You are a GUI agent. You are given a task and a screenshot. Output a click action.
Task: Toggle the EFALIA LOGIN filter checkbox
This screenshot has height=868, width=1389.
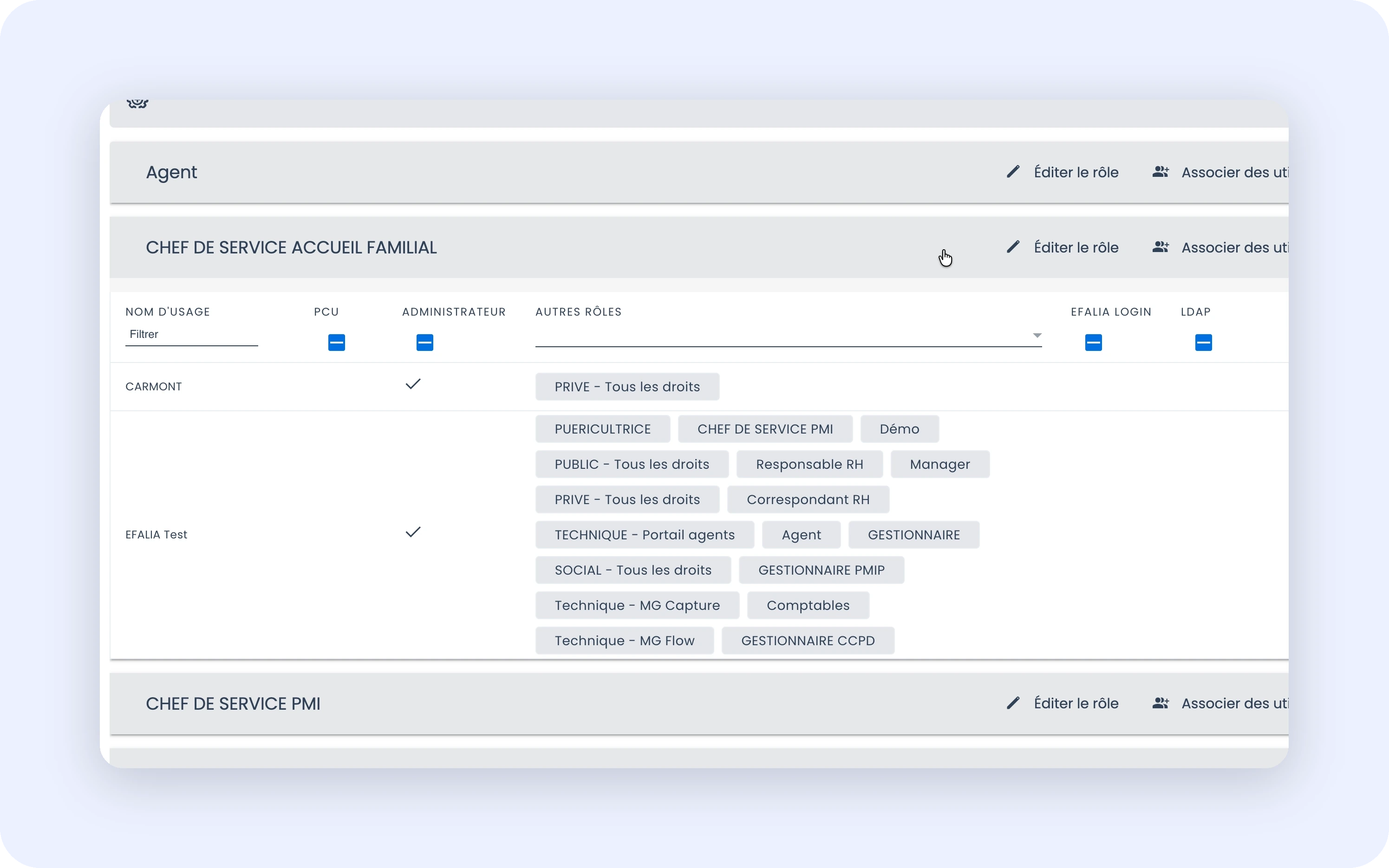(x=1093, y=343)
